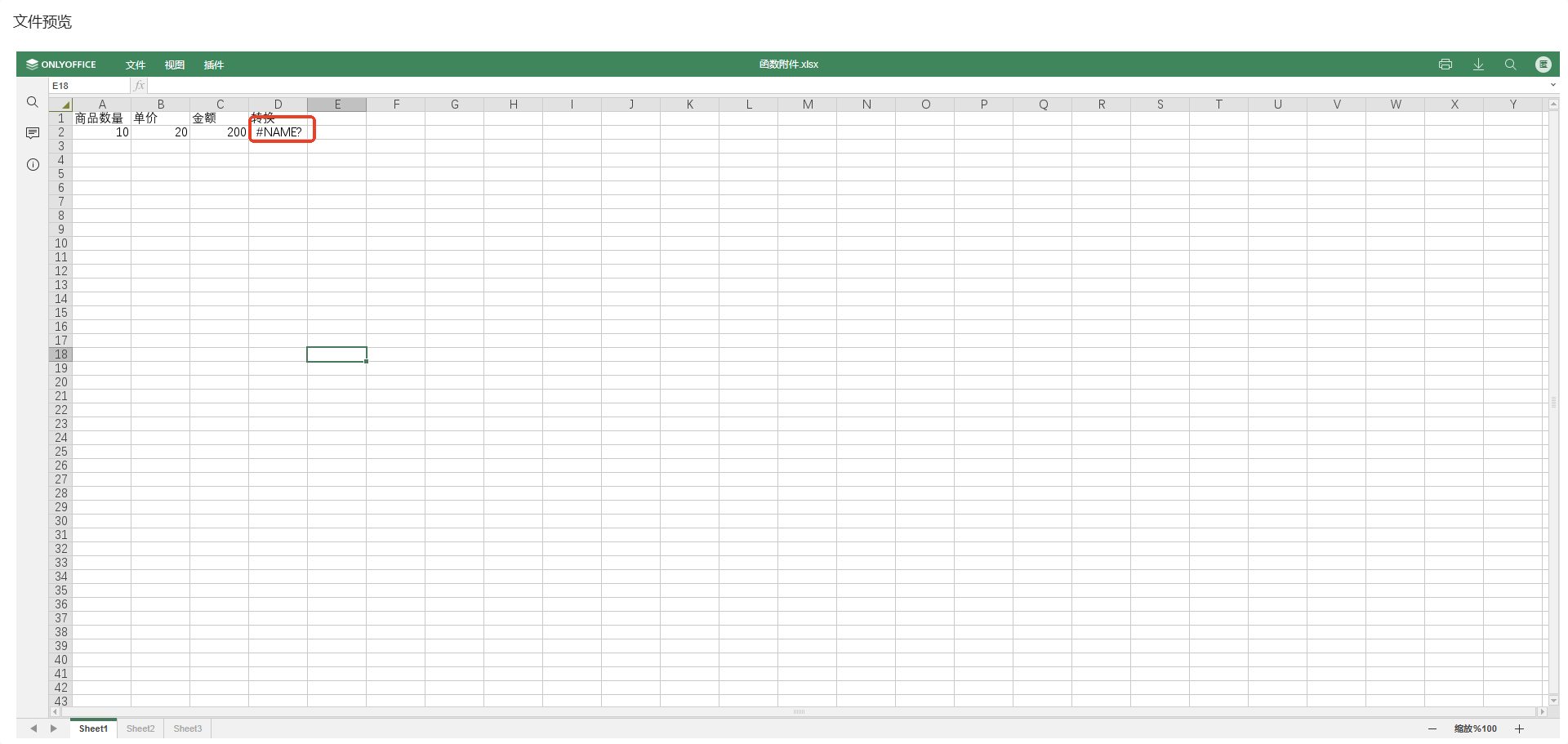Click the user avatar icon at top right

1543,65
